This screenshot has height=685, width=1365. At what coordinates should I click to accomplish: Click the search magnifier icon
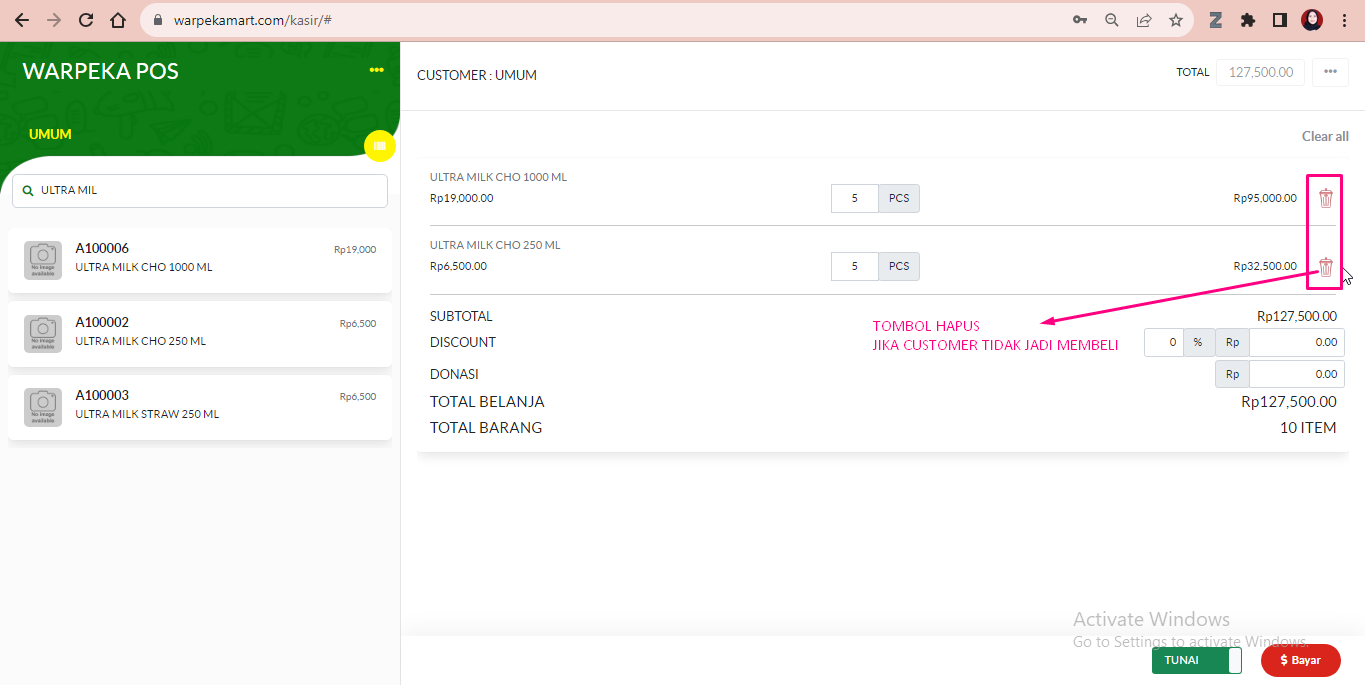[28, 190]
